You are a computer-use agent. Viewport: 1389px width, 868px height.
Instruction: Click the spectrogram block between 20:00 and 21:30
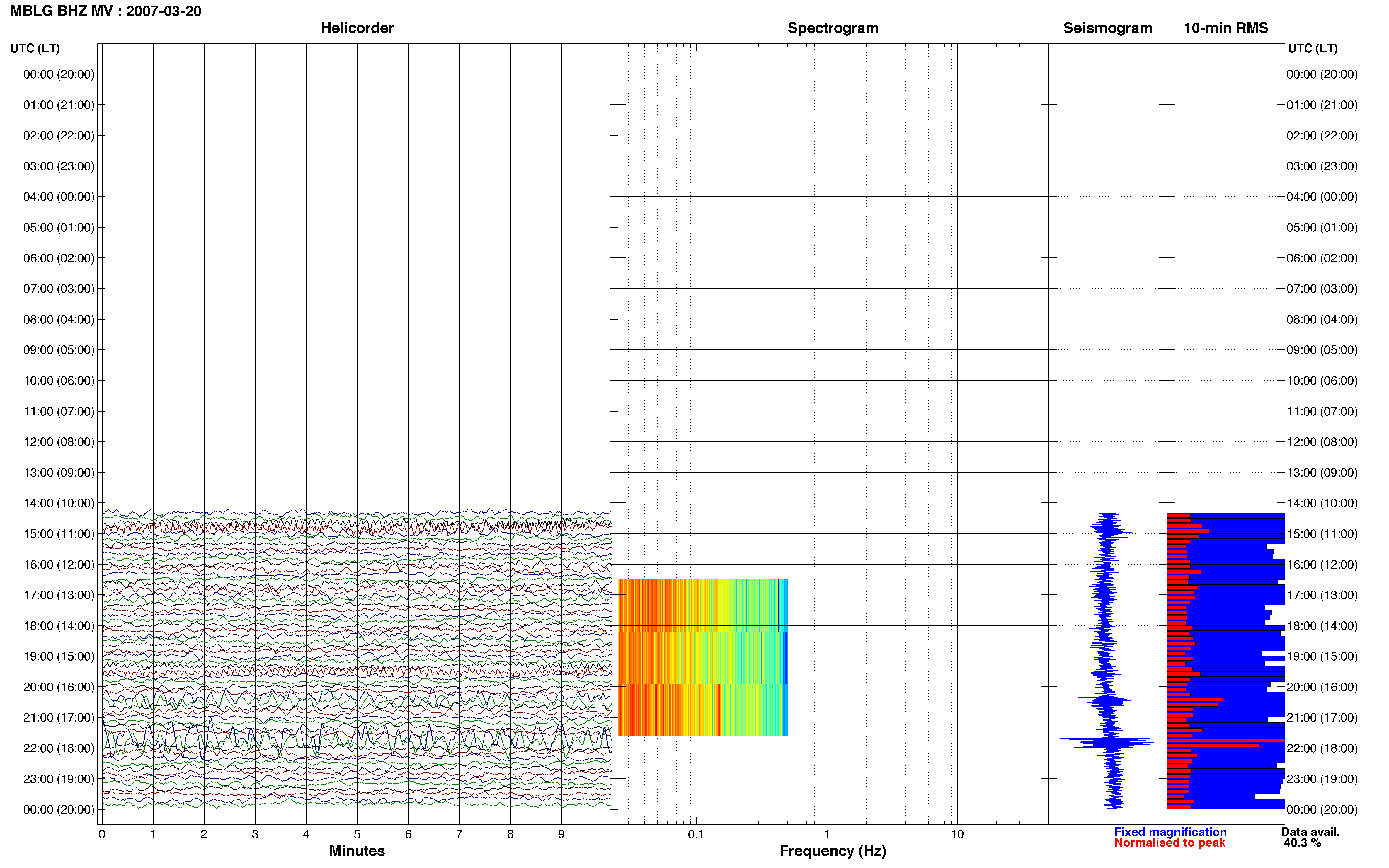[702, 710]
